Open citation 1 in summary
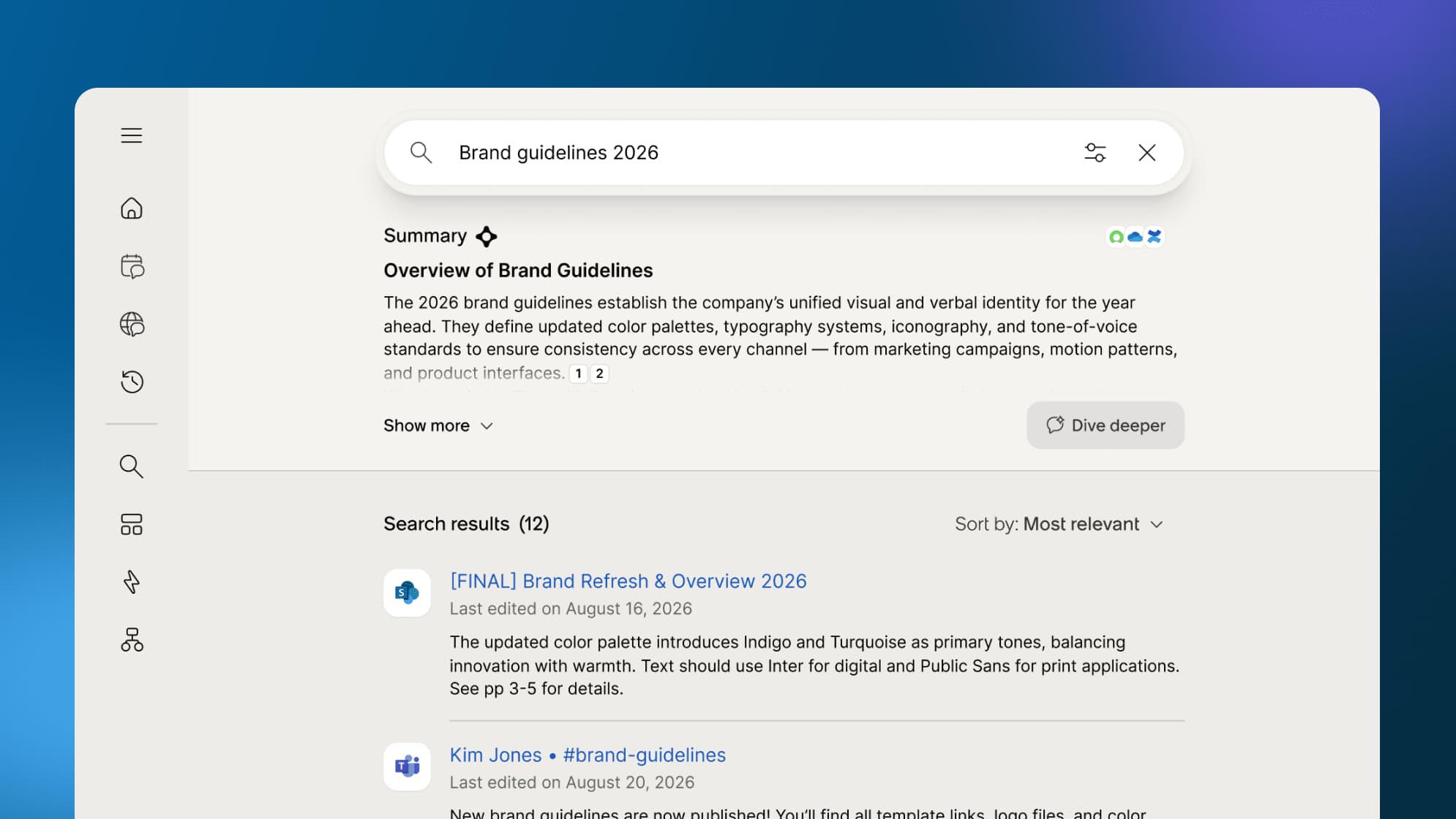 click(x=579, y=374)
